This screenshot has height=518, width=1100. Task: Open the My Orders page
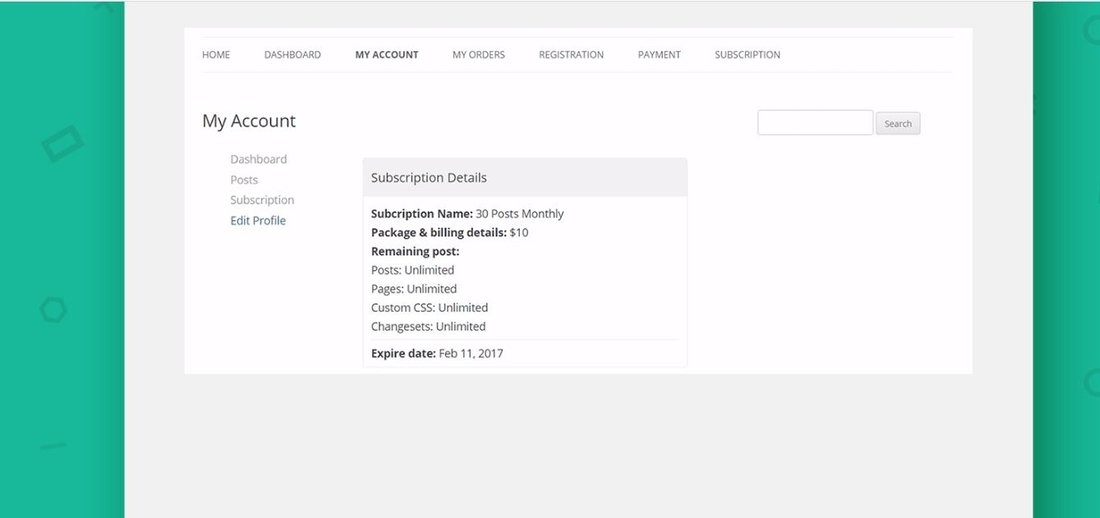coord(478,55)
